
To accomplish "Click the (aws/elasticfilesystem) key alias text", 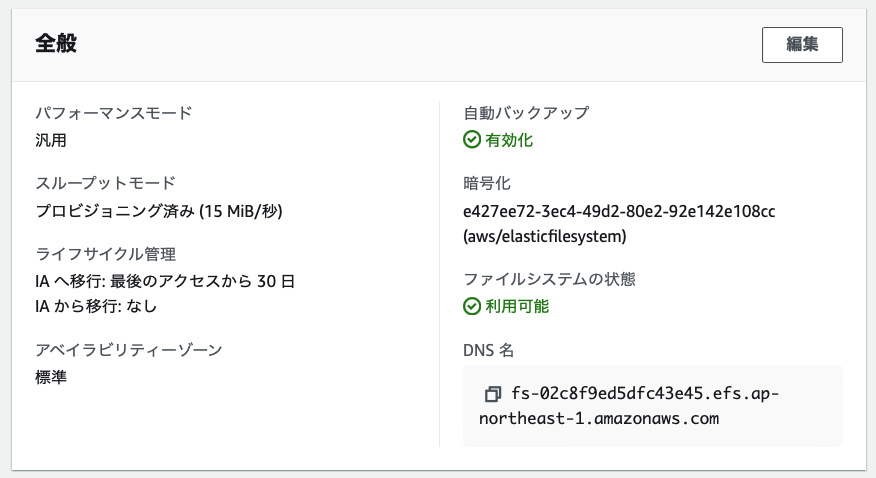I will click(545, 237).
